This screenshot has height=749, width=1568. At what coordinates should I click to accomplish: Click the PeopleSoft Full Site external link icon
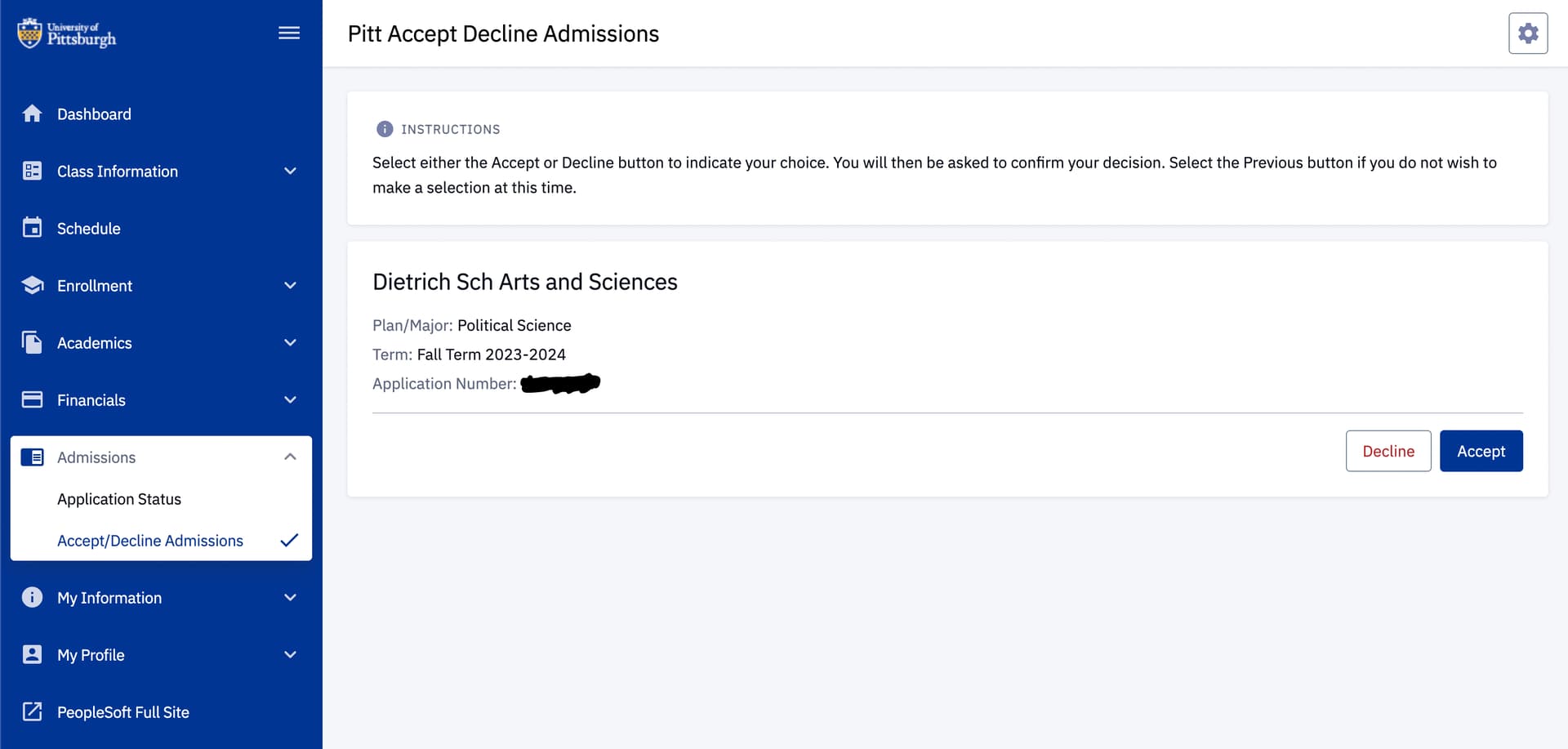[32, 711]
